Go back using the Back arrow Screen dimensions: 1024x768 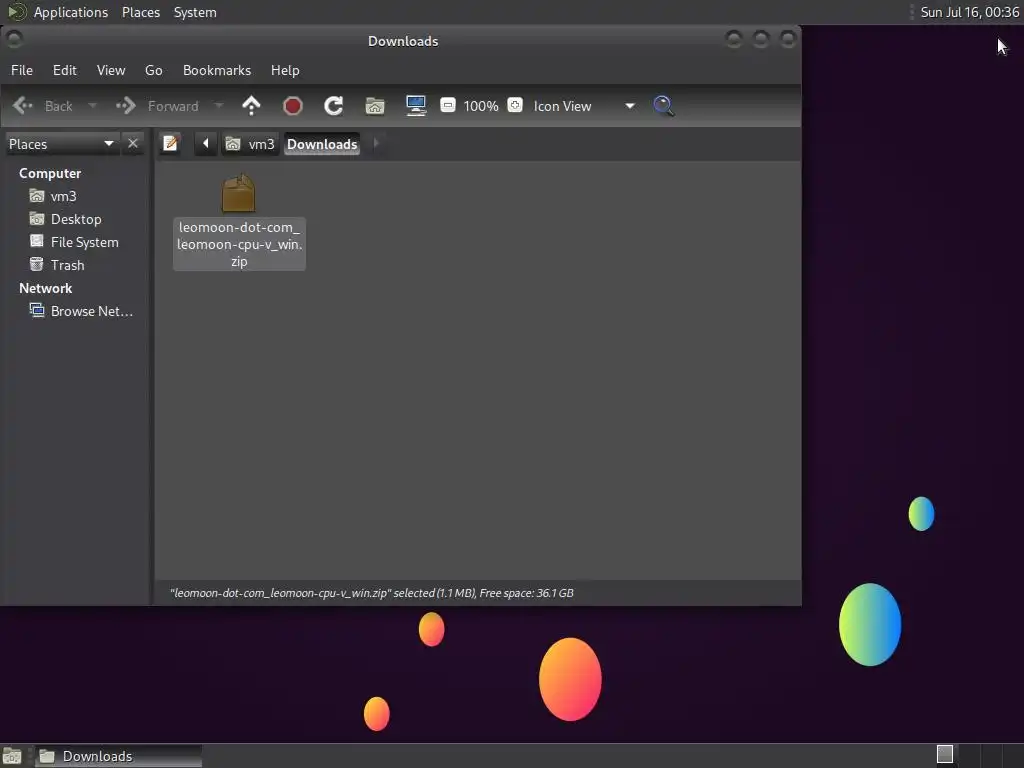click(42, 106)
